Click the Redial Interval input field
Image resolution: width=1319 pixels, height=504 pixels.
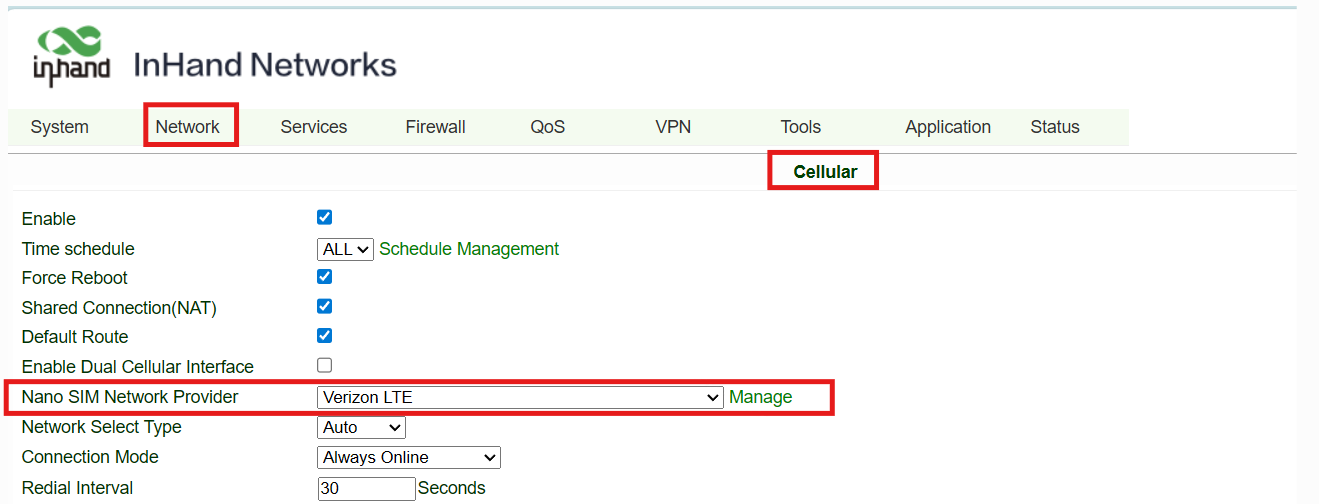coord(366,488)
